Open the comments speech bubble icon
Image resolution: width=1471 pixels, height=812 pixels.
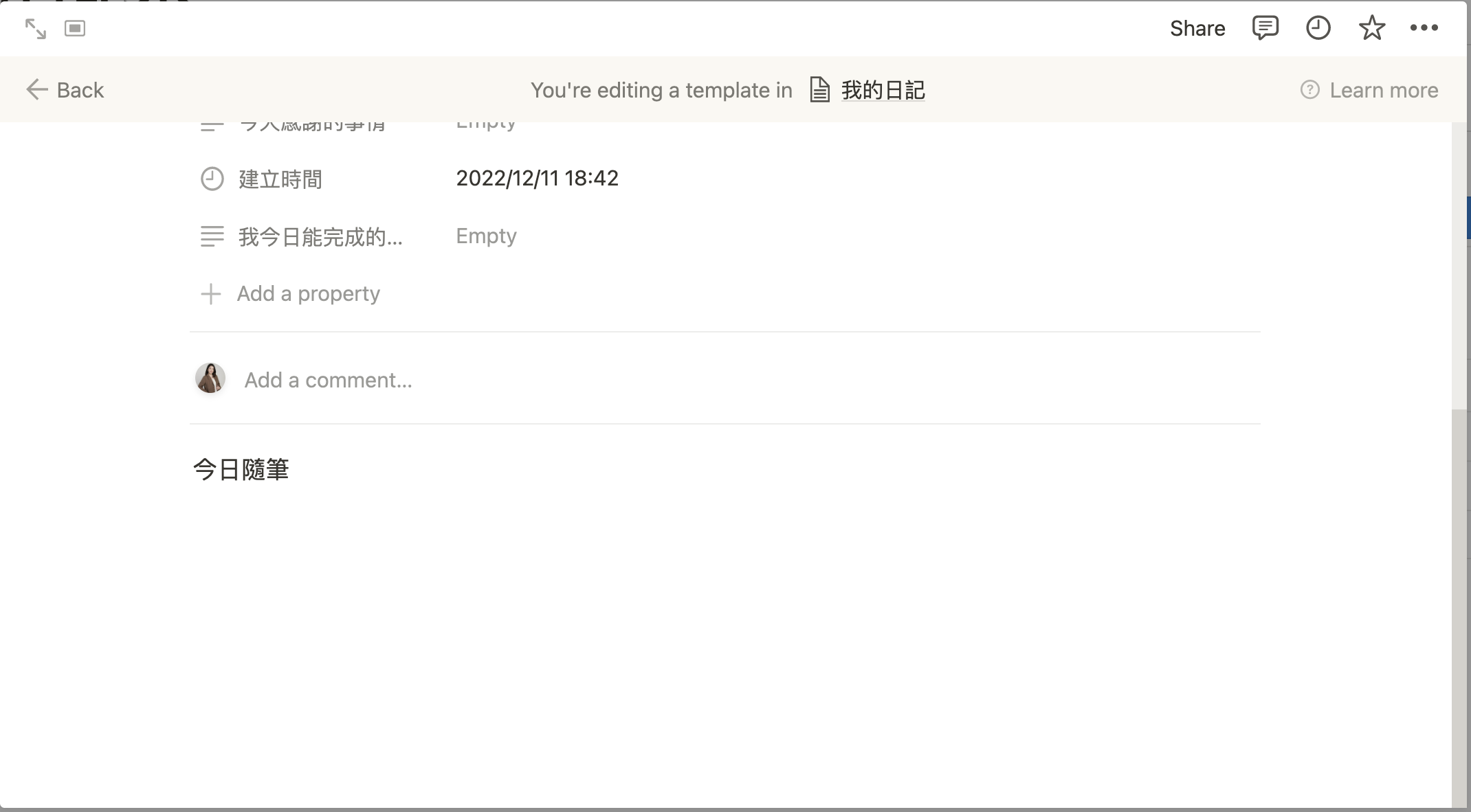coord(1265,28)
